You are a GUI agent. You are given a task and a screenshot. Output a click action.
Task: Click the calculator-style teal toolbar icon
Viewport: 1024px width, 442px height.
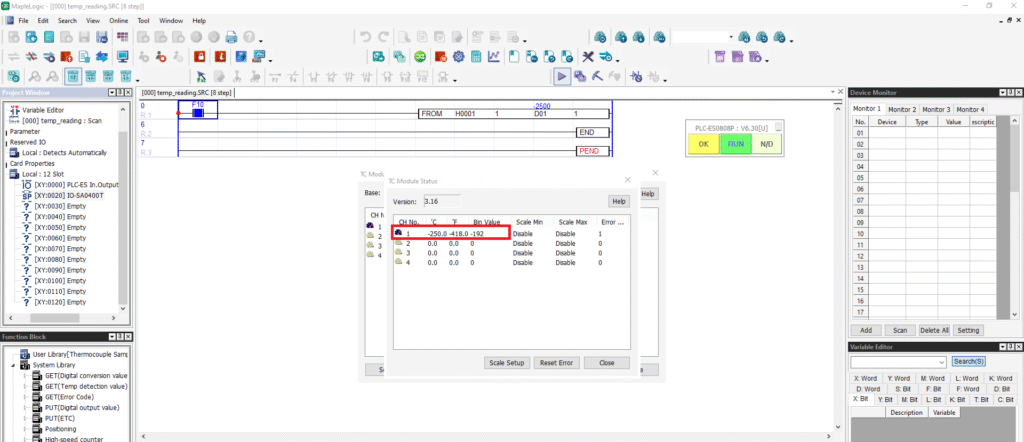(476, 57)
